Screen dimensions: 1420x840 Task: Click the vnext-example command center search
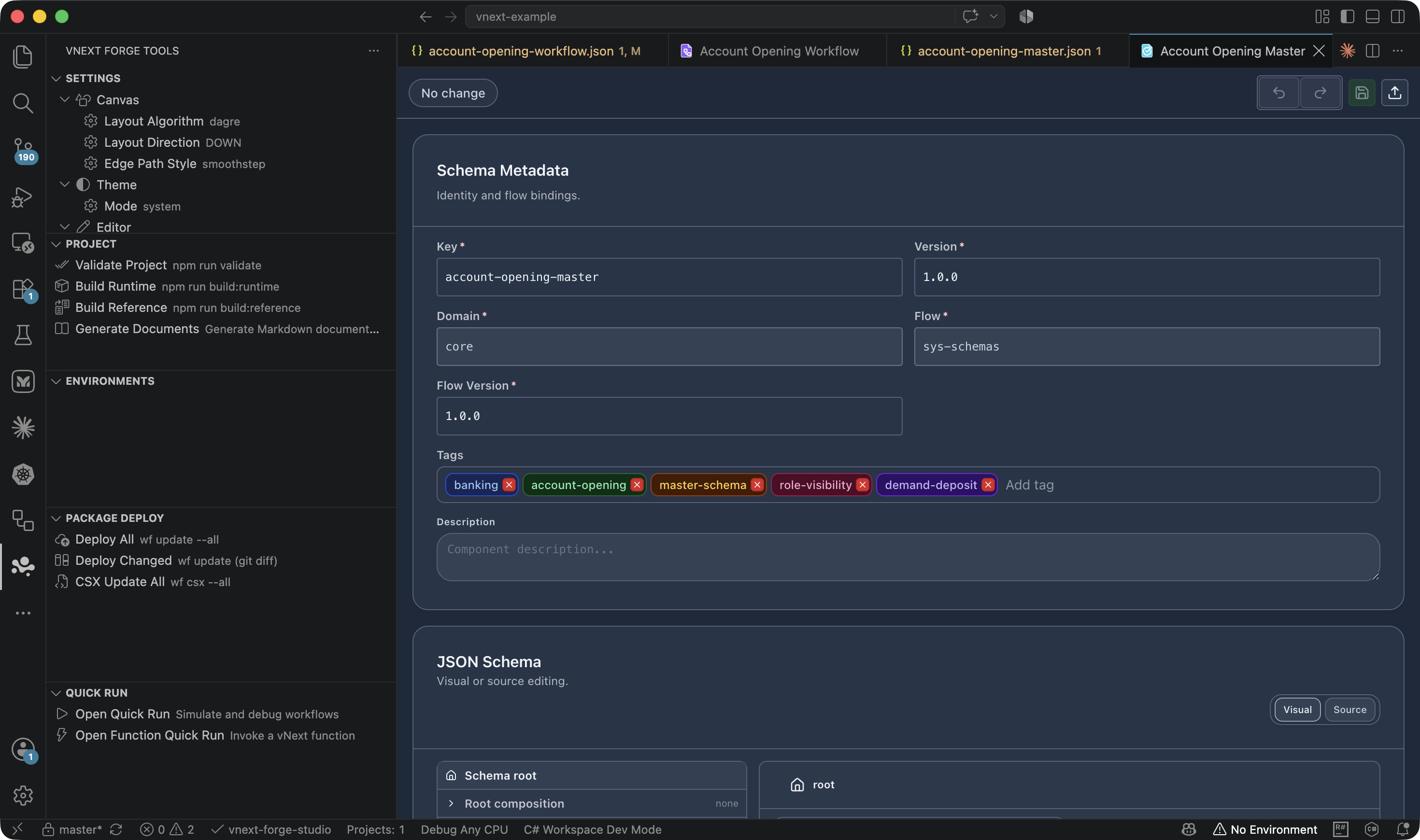coord(710,16)
